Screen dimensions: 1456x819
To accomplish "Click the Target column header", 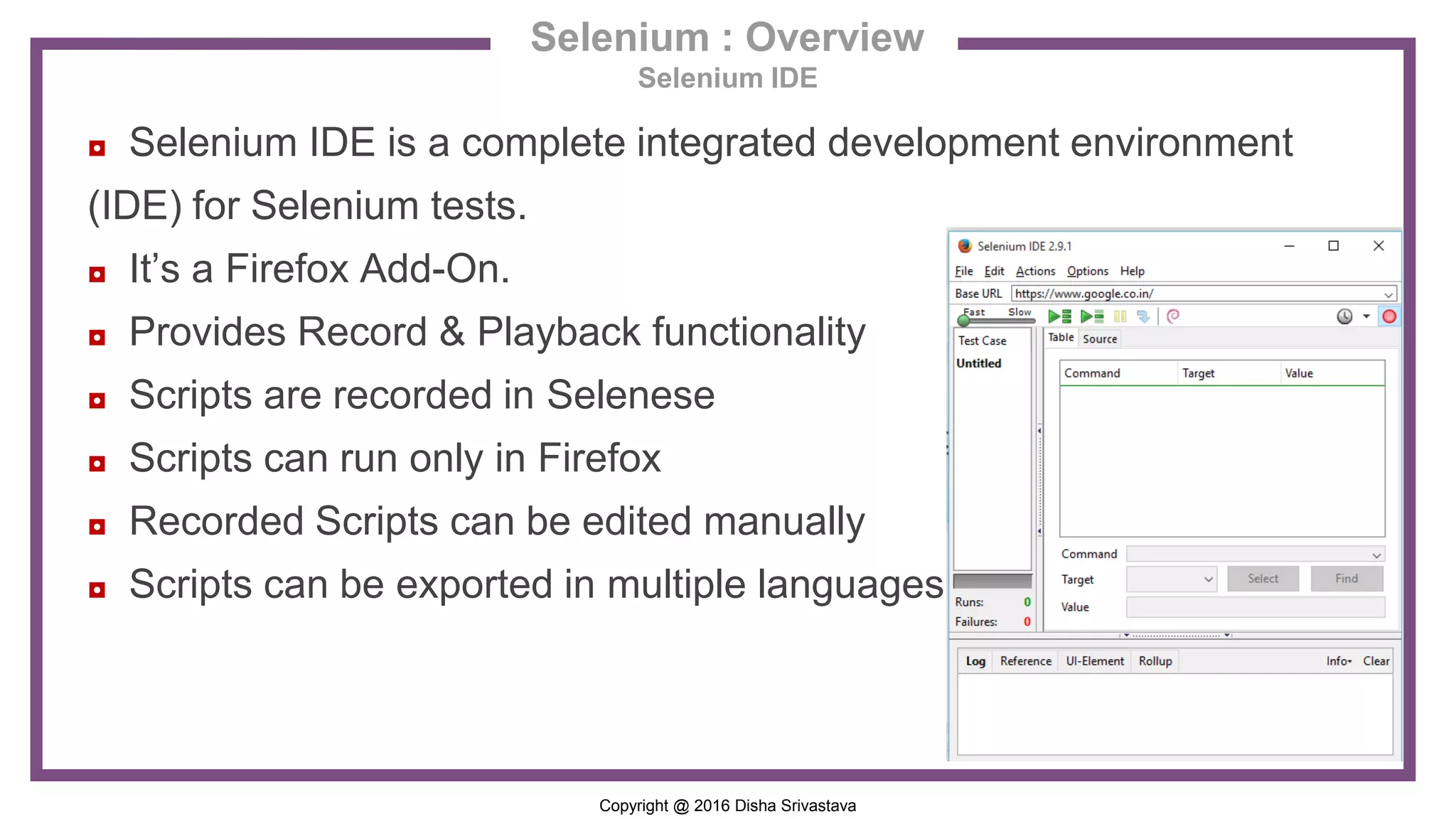I will click(1229, 373).
